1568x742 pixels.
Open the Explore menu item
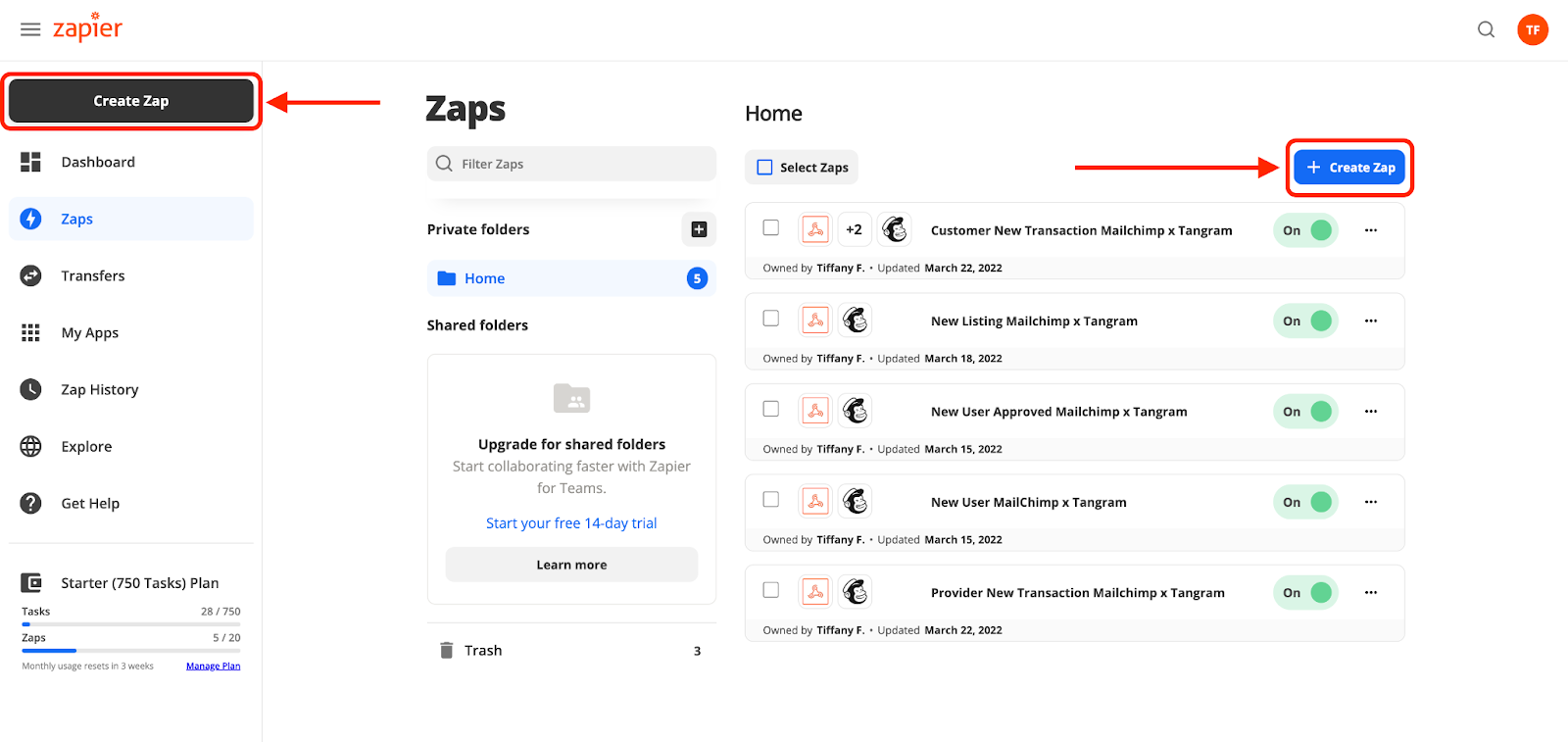[131, 446]
